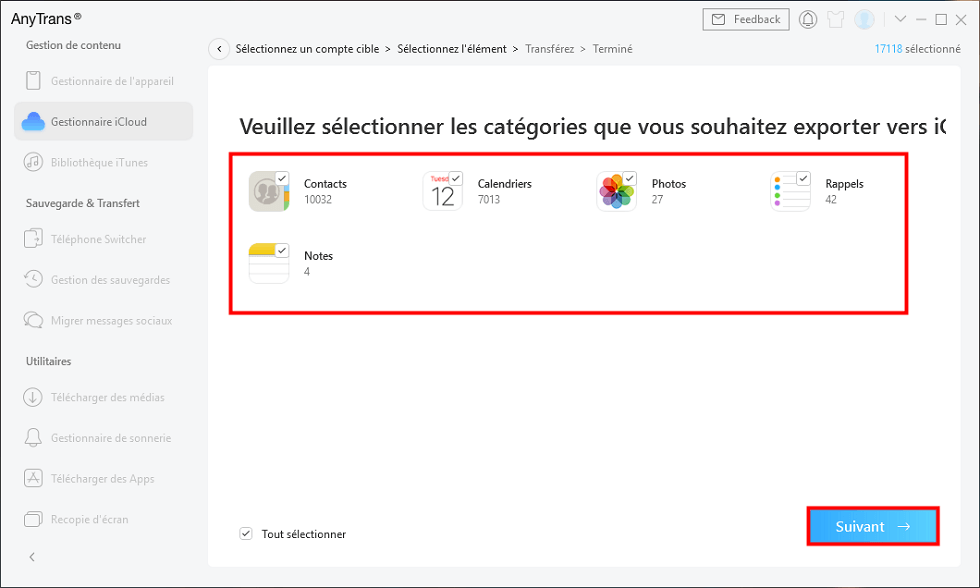Click the Calendriers calendar icon
Viewport: 980px width, 588px height.
(x=442, y=191)
